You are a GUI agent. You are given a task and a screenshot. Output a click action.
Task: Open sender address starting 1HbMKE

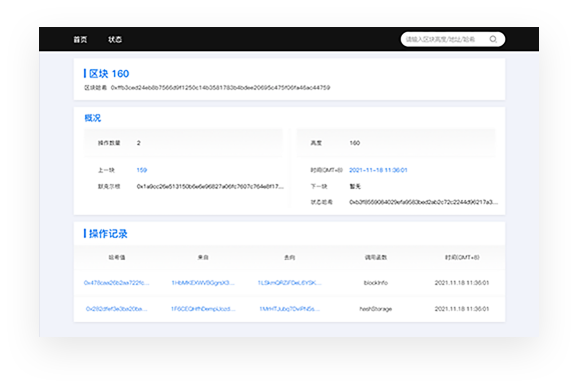203,283
